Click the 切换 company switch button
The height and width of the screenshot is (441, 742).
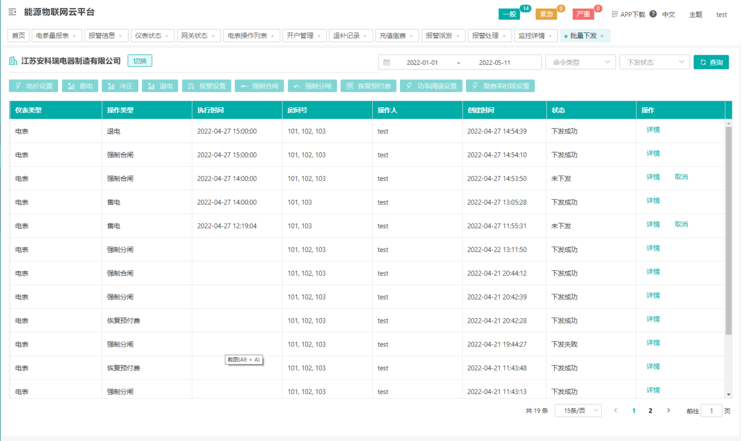pos(140,61)
